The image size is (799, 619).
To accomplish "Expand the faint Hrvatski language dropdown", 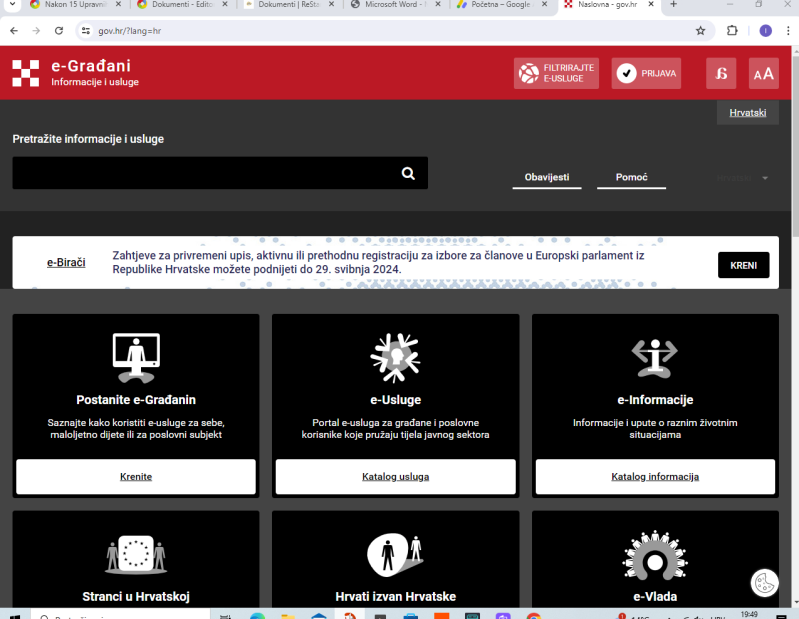I will click(742, 178).
